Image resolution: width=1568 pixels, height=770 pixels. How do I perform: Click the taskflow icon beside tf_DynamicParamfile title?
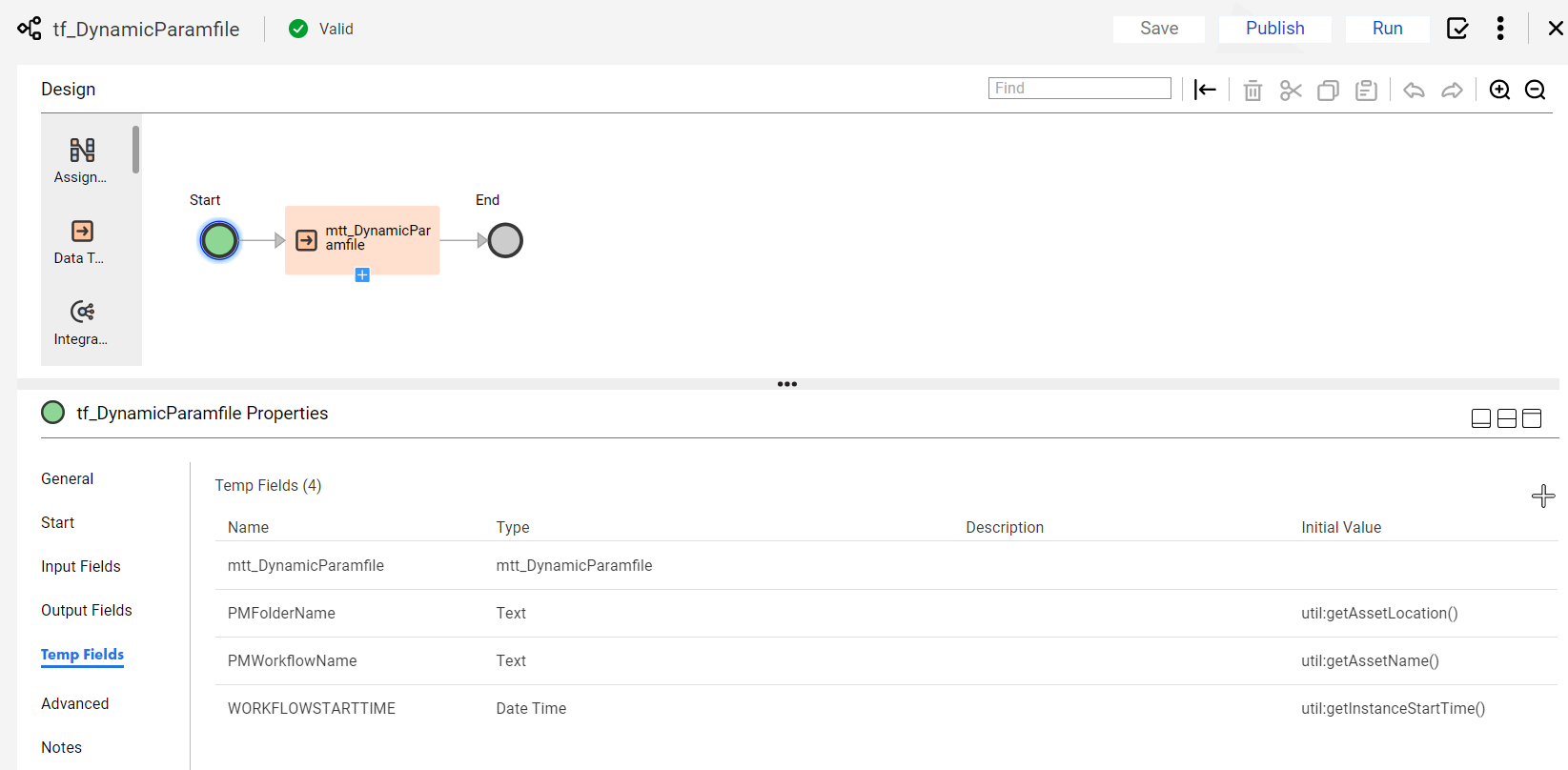30,29
